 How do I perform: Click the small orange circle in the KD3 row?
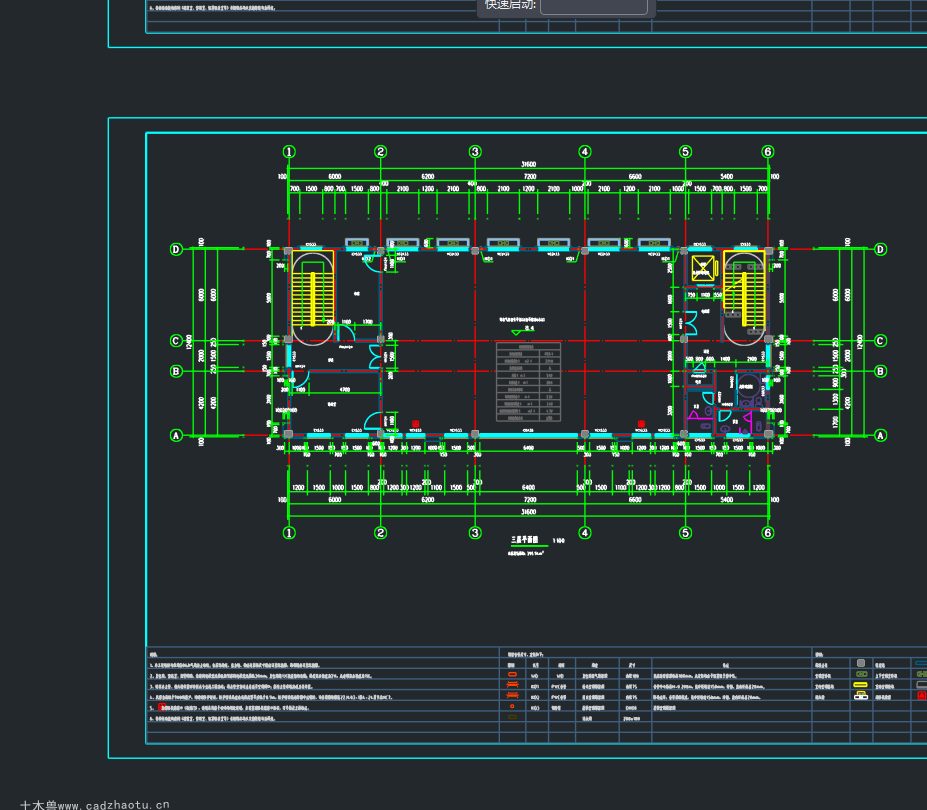point(512,707)
